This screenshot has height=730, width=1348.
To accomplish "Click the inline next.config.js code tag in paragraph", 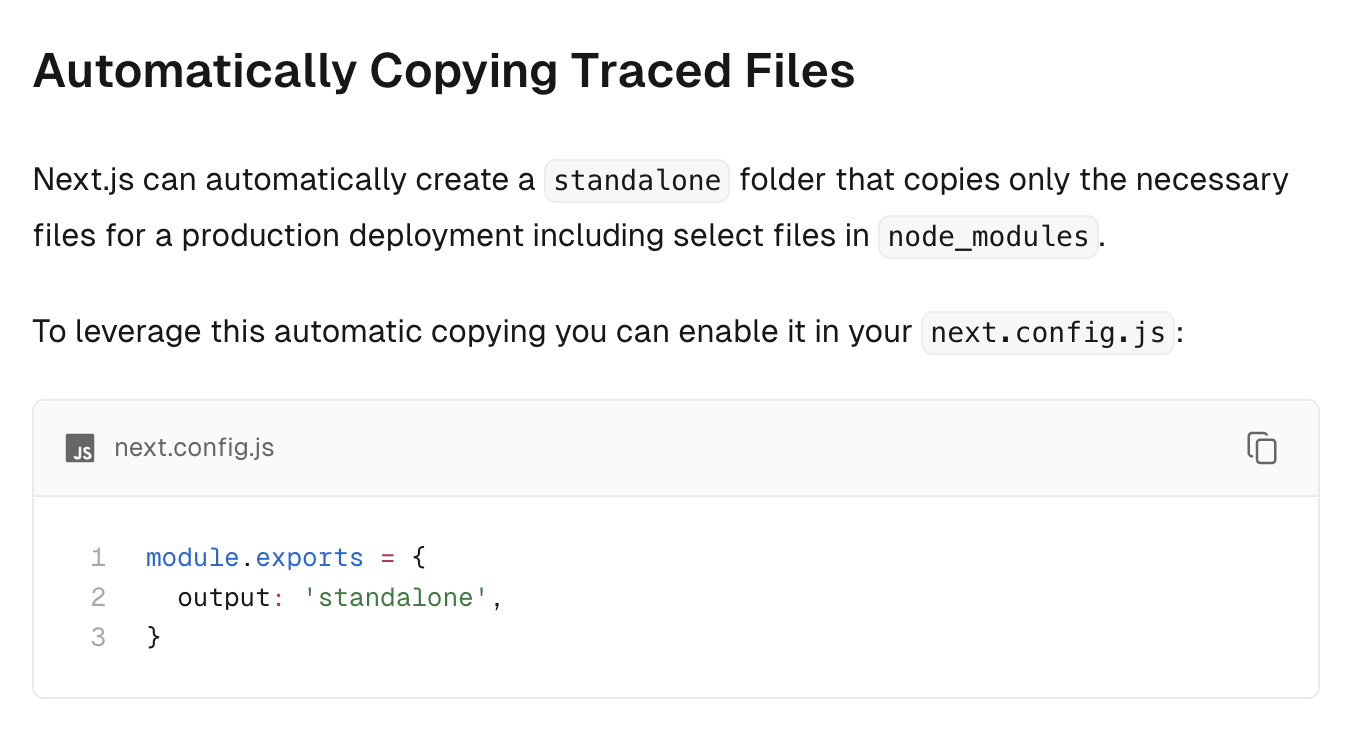I will [x=1047, y=333].
